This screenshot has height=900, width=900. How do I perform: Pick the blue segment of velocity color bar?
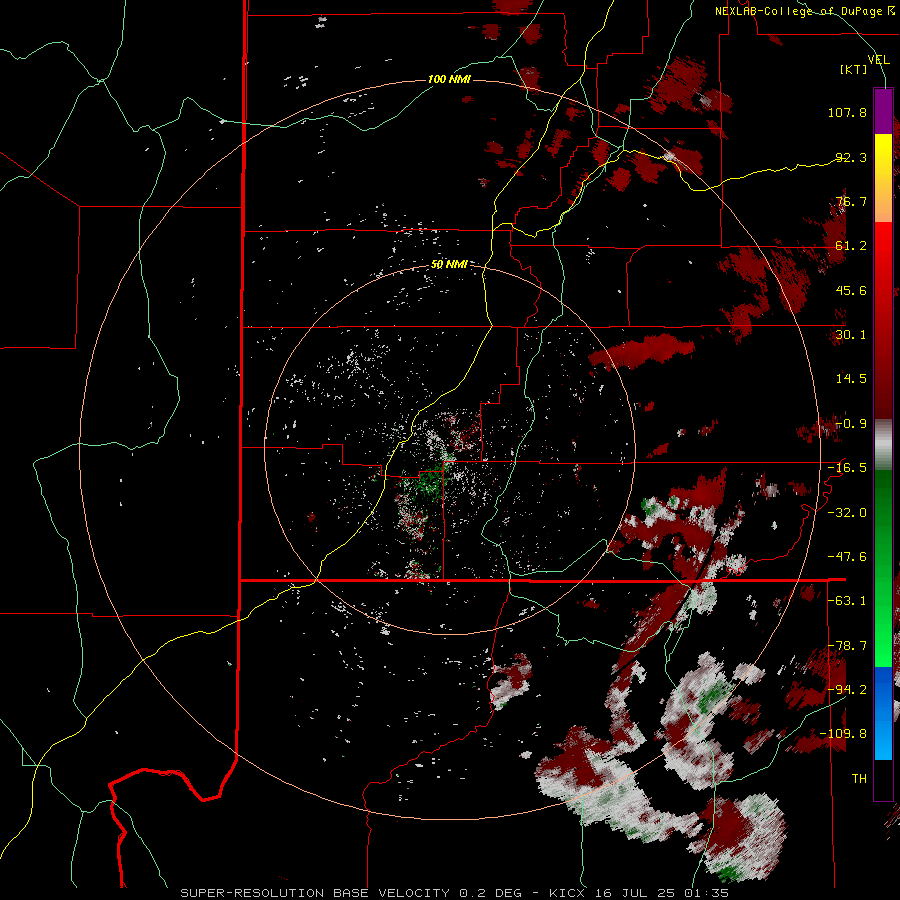coord(883,713)
